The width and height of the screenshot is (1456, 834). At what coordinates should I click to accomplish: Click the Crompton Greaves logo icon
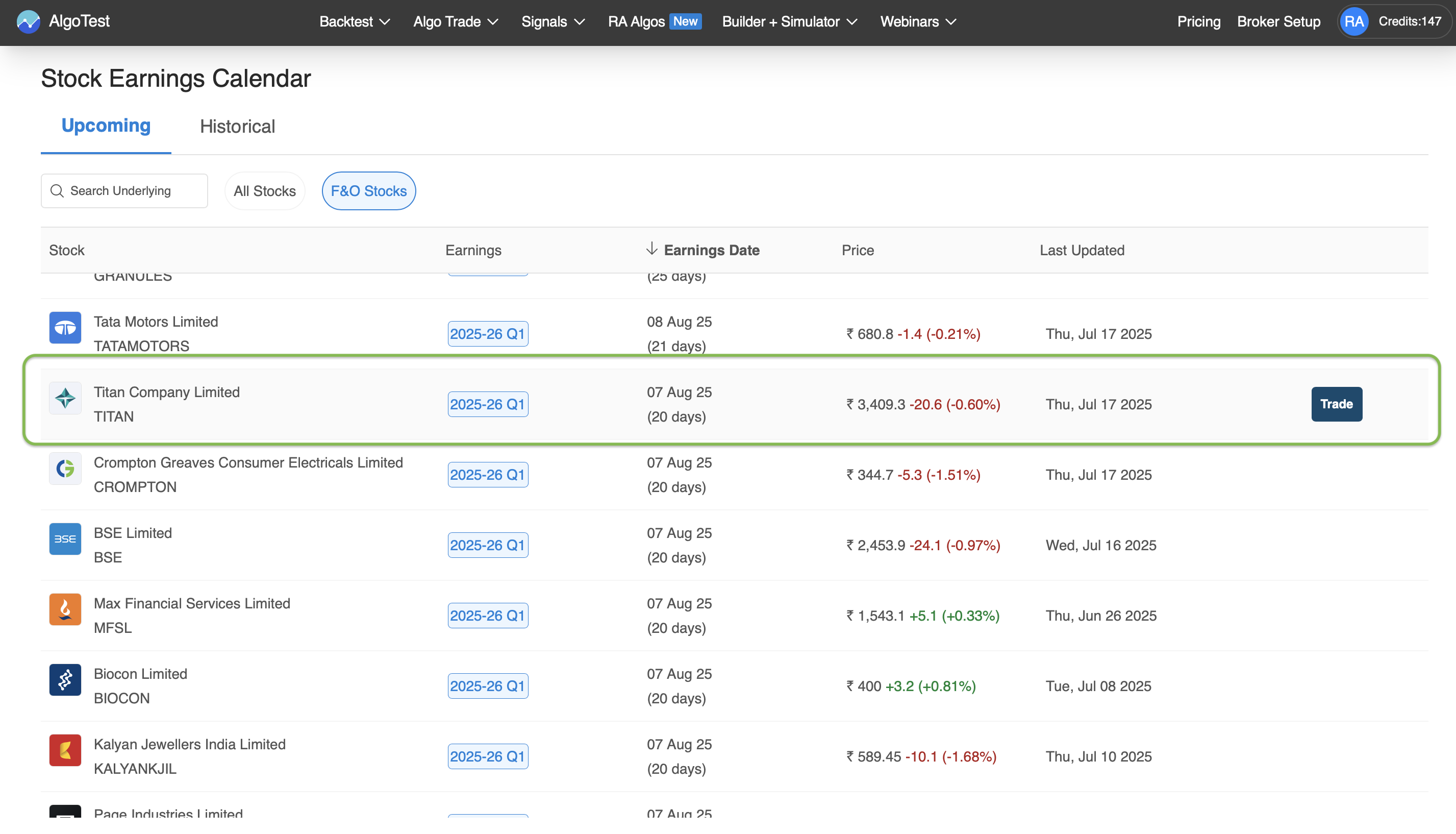(65, 469)
